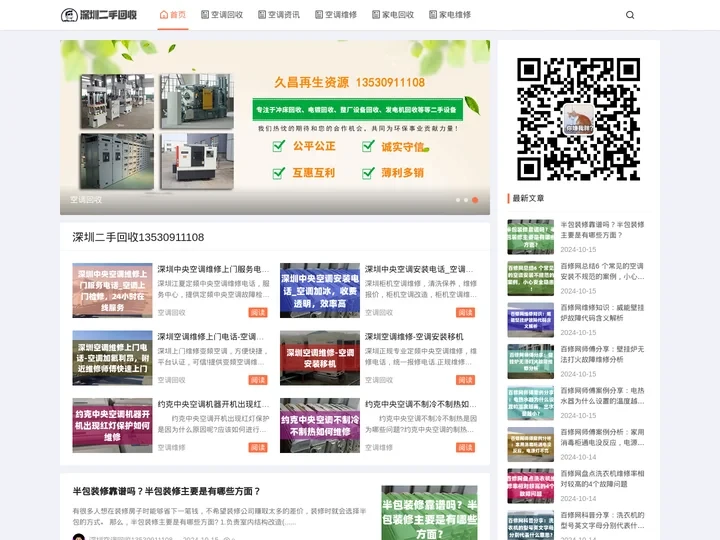
Task: Open the 空调资讯 menu item
Action: 279,15
